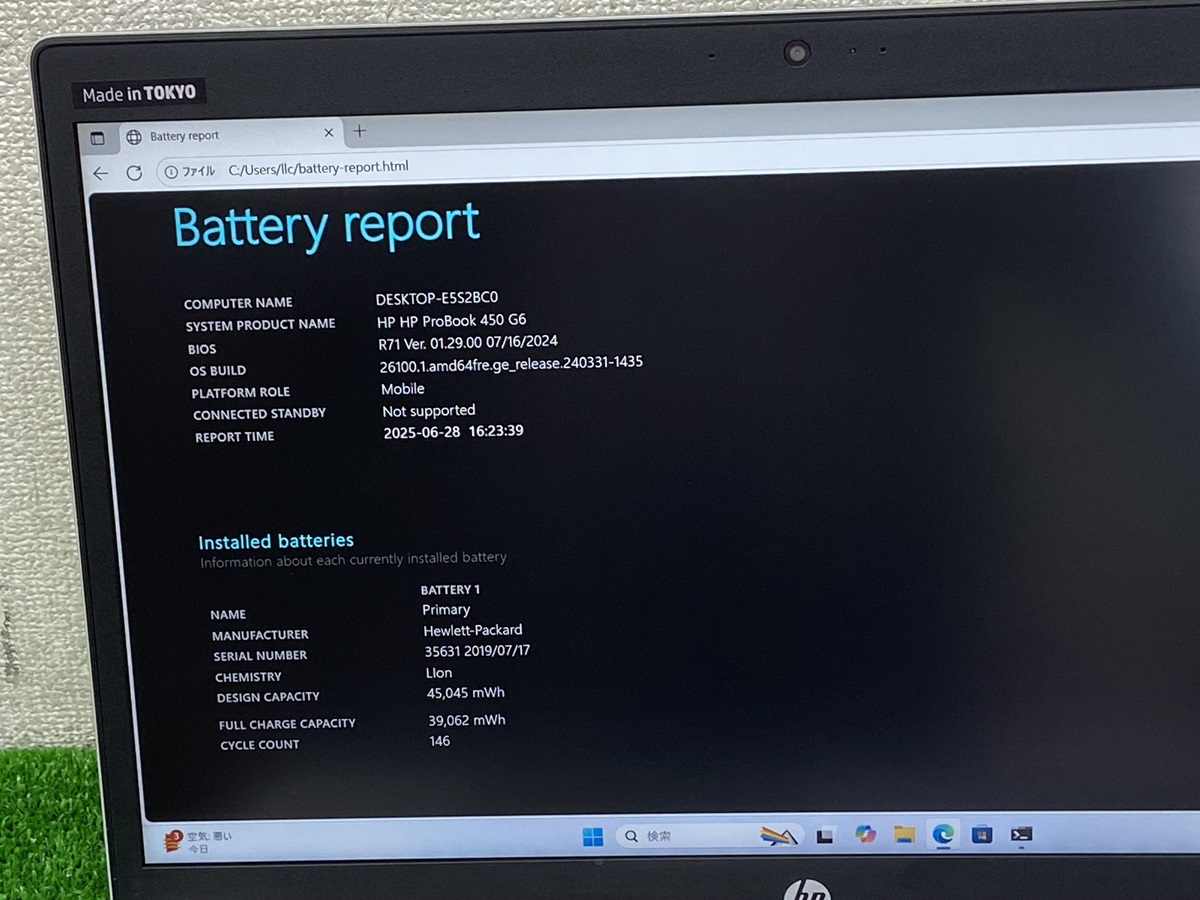Click manufacturer value Hewlett-Packard
The width and height of the screenshot is (1200, 900).
(x=473, y=631)
